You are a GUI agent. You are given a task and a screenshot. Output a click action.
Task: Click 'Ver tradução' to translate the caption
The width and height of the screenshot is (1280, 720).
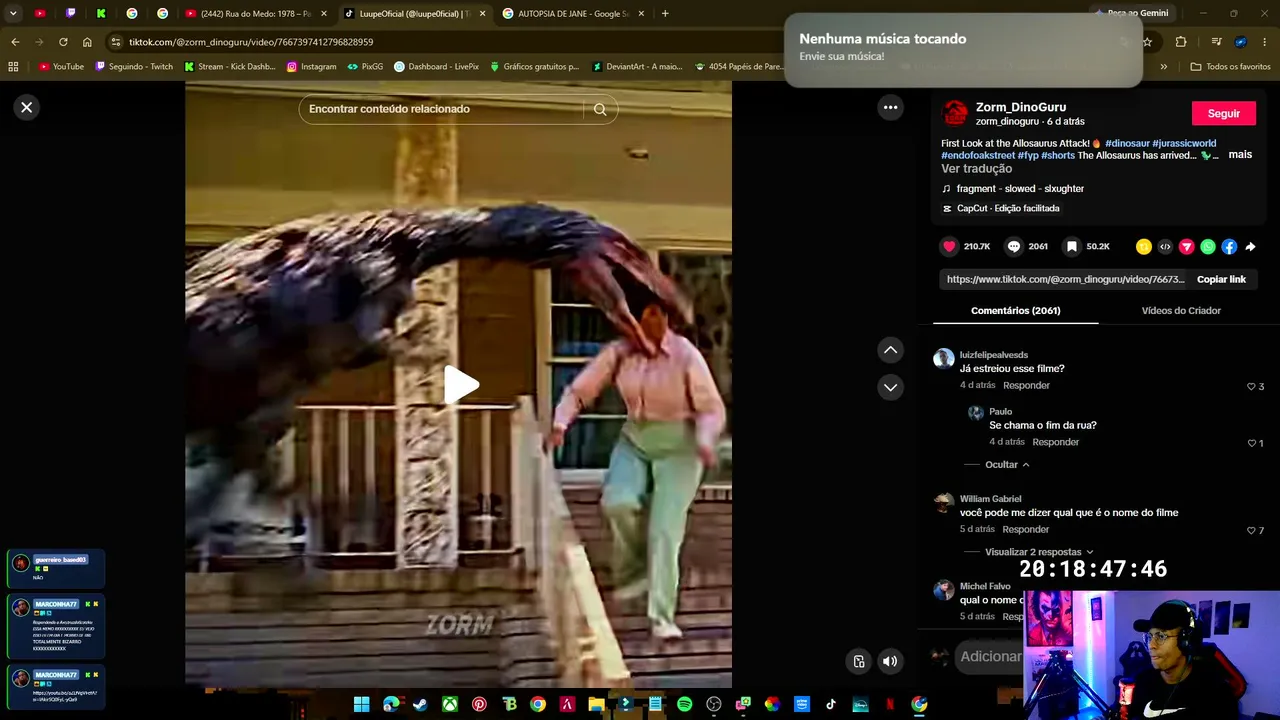(976, 169)
